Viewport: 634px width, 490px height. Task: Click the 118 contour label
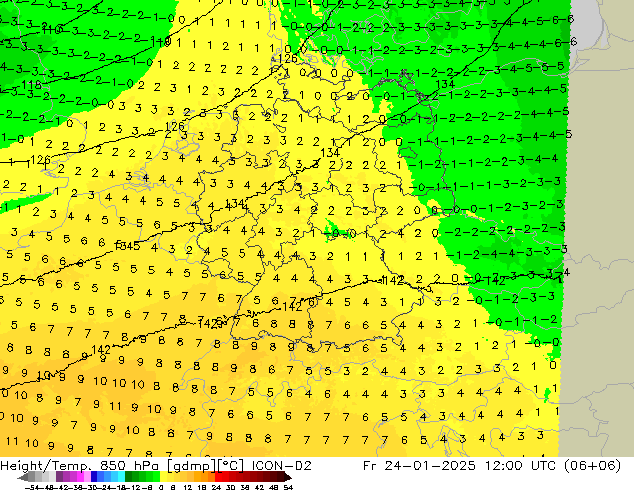(32, 85)
